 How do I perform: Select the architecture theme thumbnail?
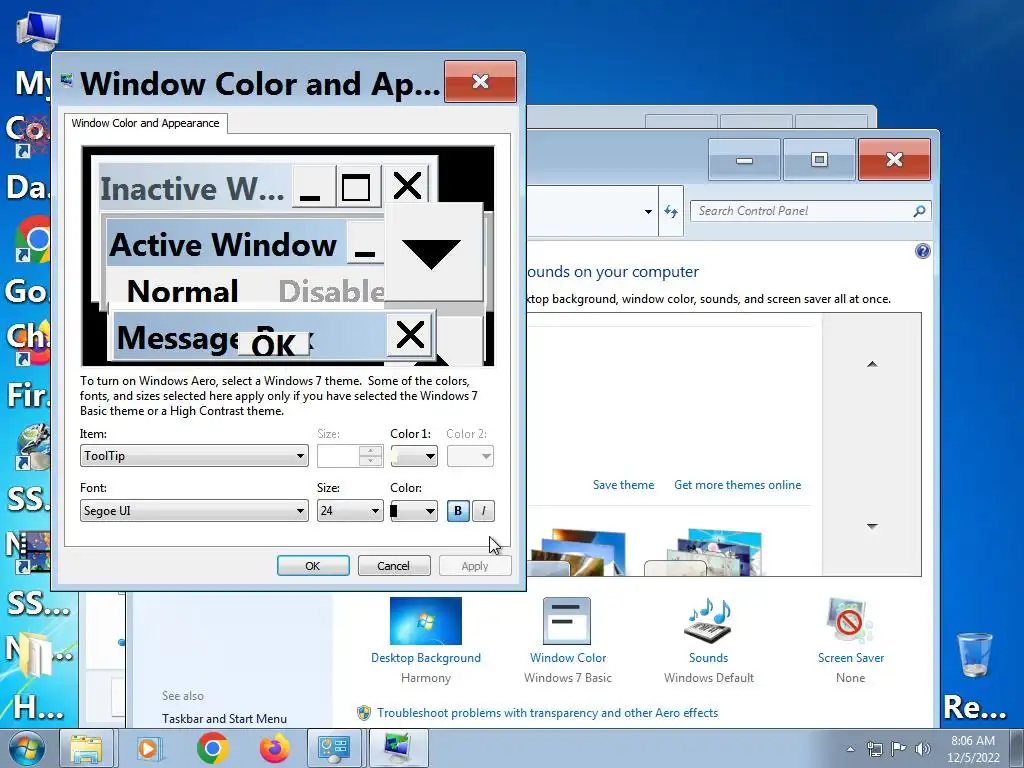(578, 552)
